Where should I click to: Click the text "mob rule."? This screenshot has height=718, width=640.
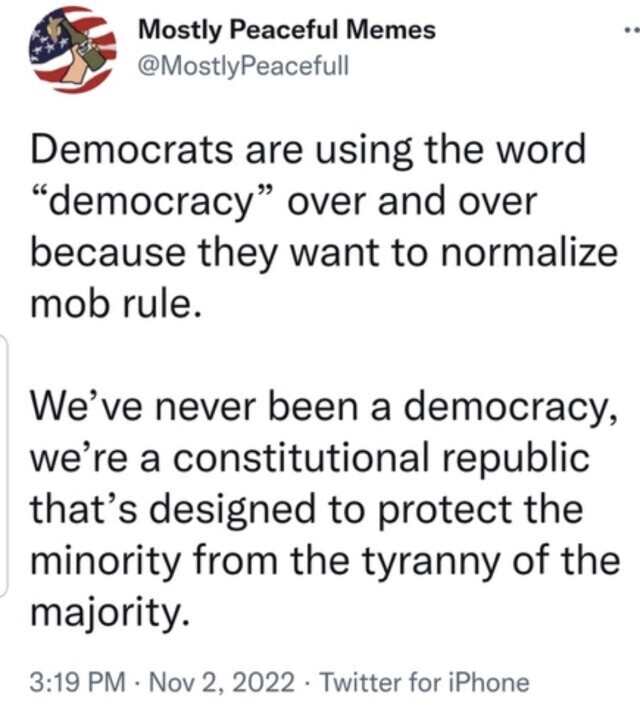coord(117,304)
